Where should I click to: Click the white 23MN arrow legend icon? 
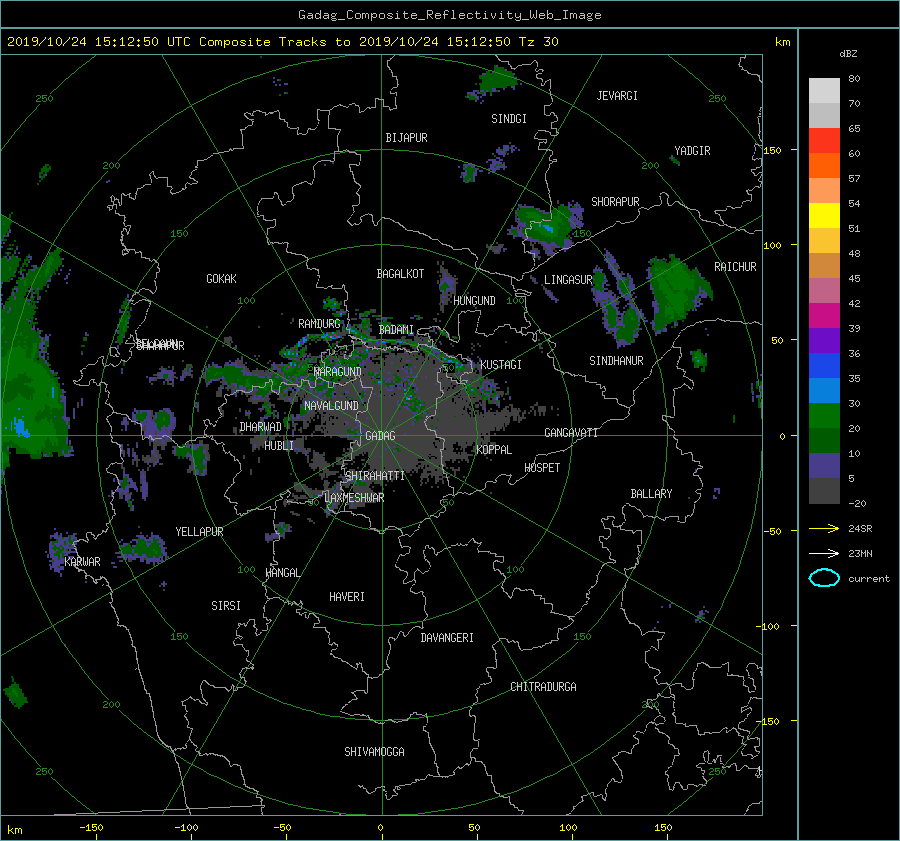824,553
